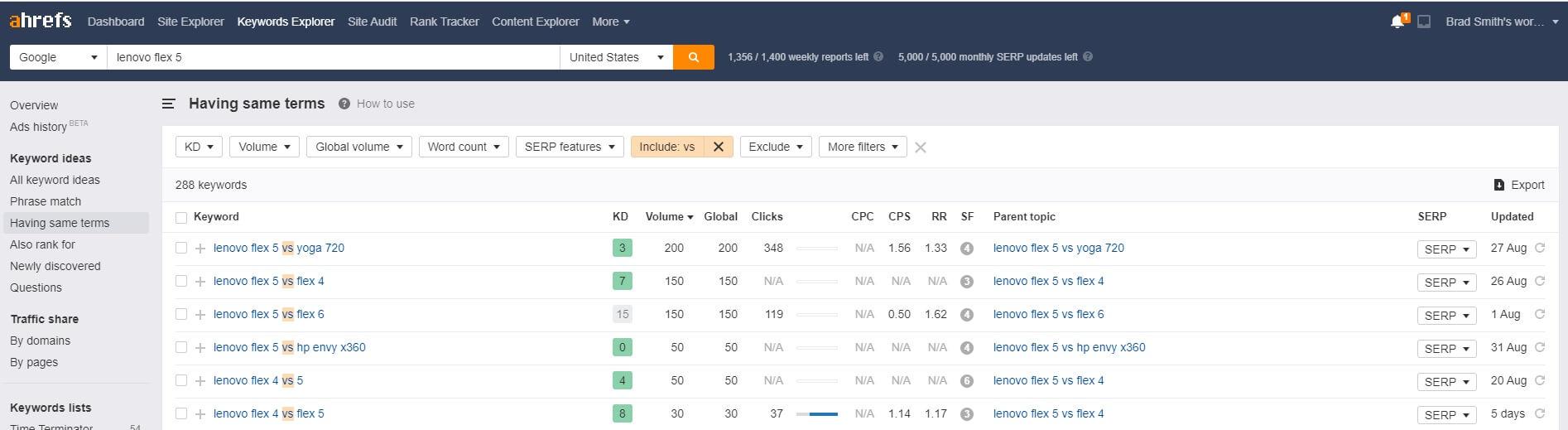
Task: Refresh the row updated 1 Aug
Action: click(1540, 314)
